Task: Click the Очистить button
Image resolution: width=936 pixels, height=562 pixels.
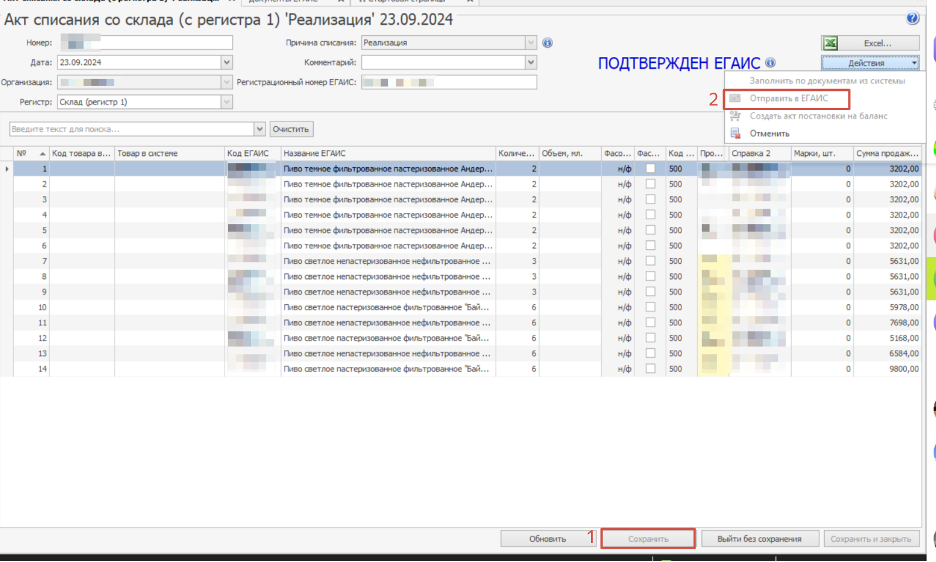Action: tap(291, 129)
